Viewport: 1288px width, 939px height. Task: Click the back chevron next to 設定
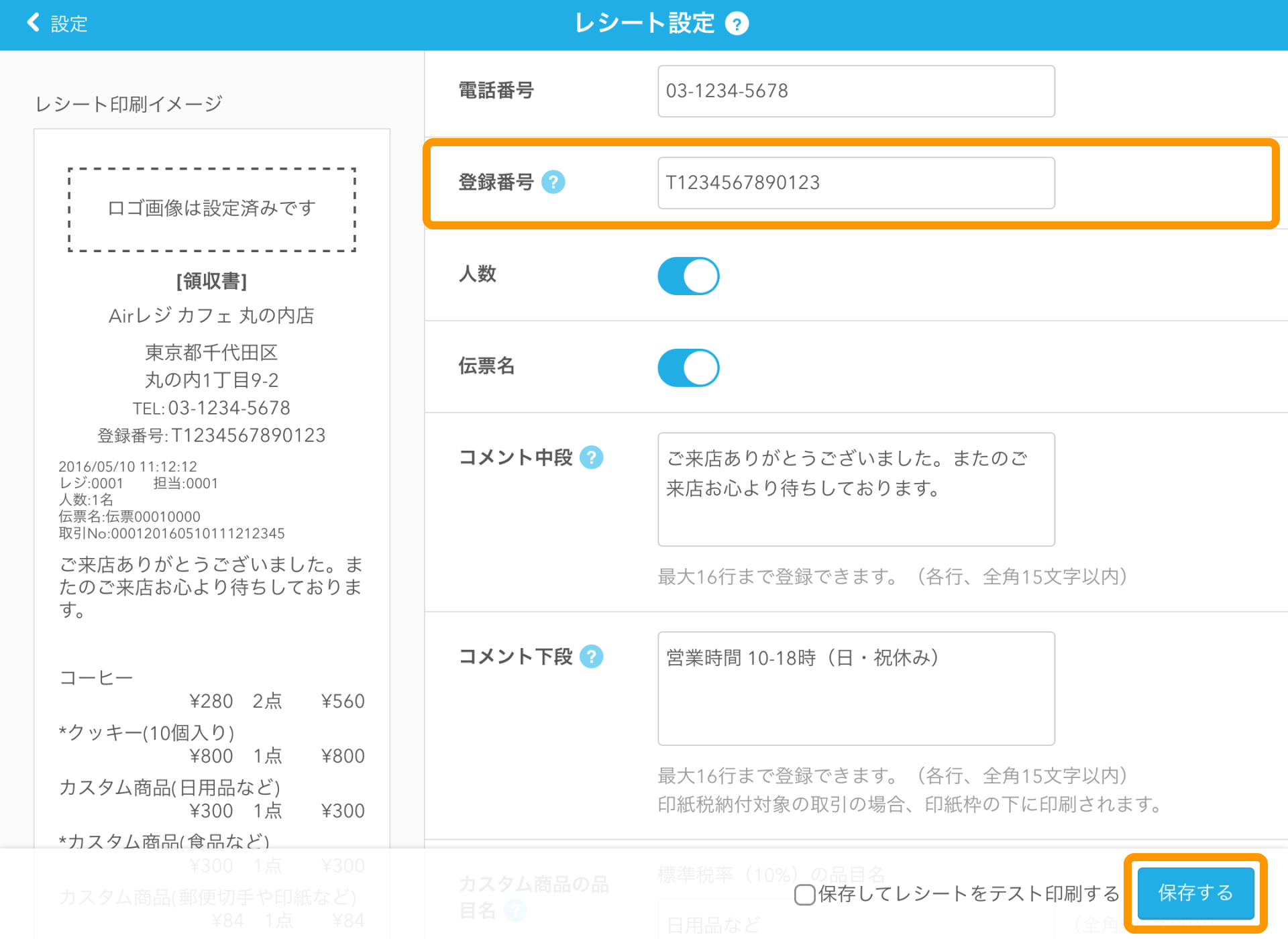click(x=32, y=22)
